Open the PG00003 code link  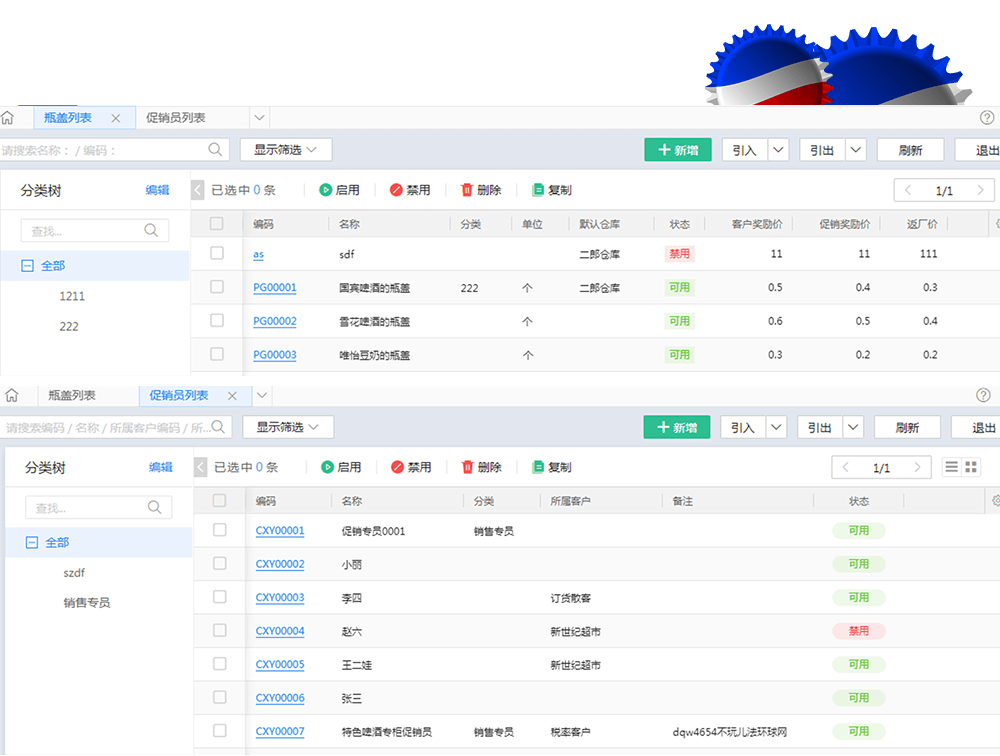(274, 355)
